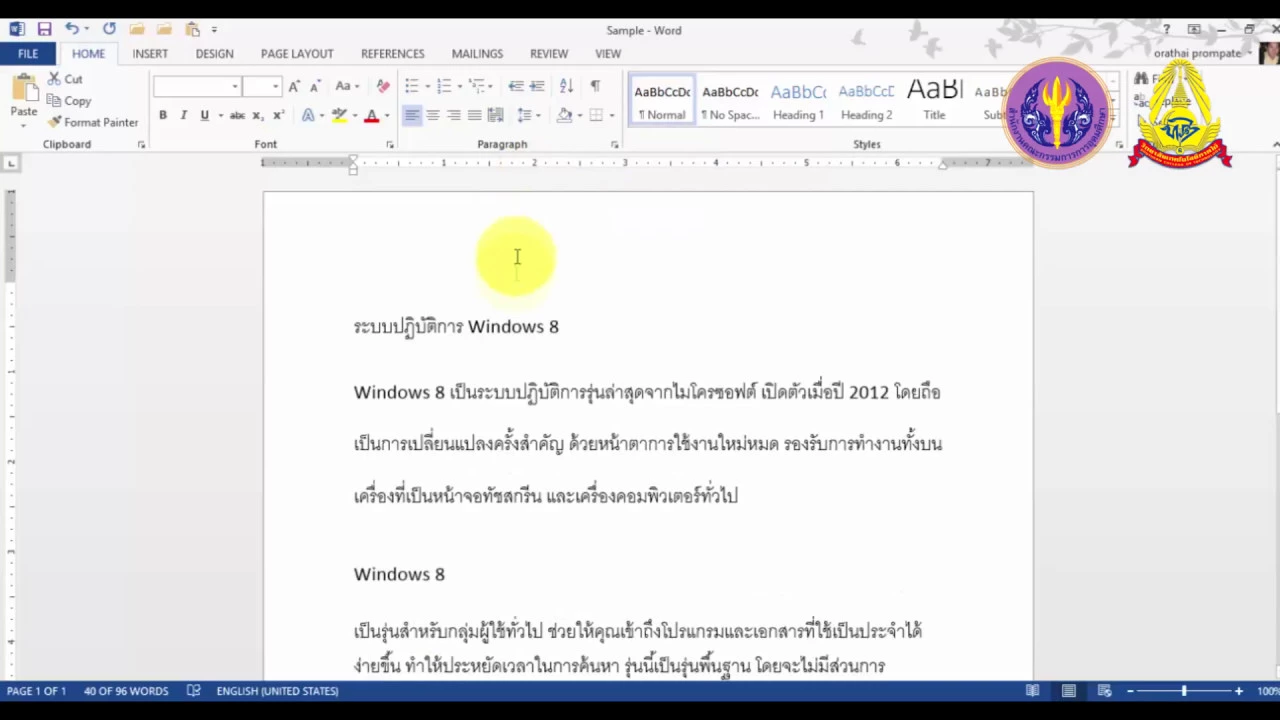
Task: Apply strikethrough to text
Action: click(x=237, y=115)
